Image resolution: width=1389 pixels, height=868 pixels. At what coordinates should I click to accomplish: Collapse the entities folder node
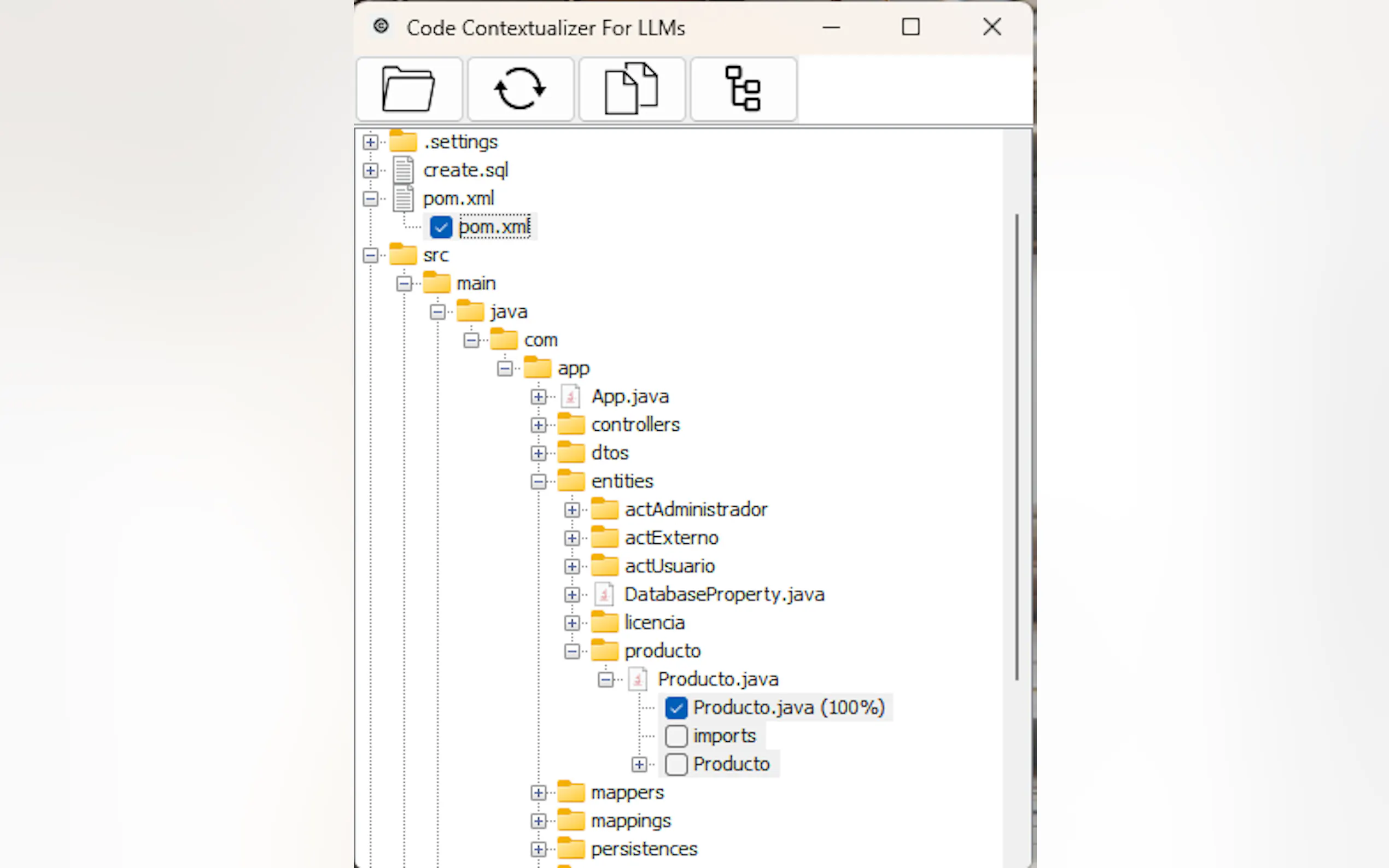point(538,482)
